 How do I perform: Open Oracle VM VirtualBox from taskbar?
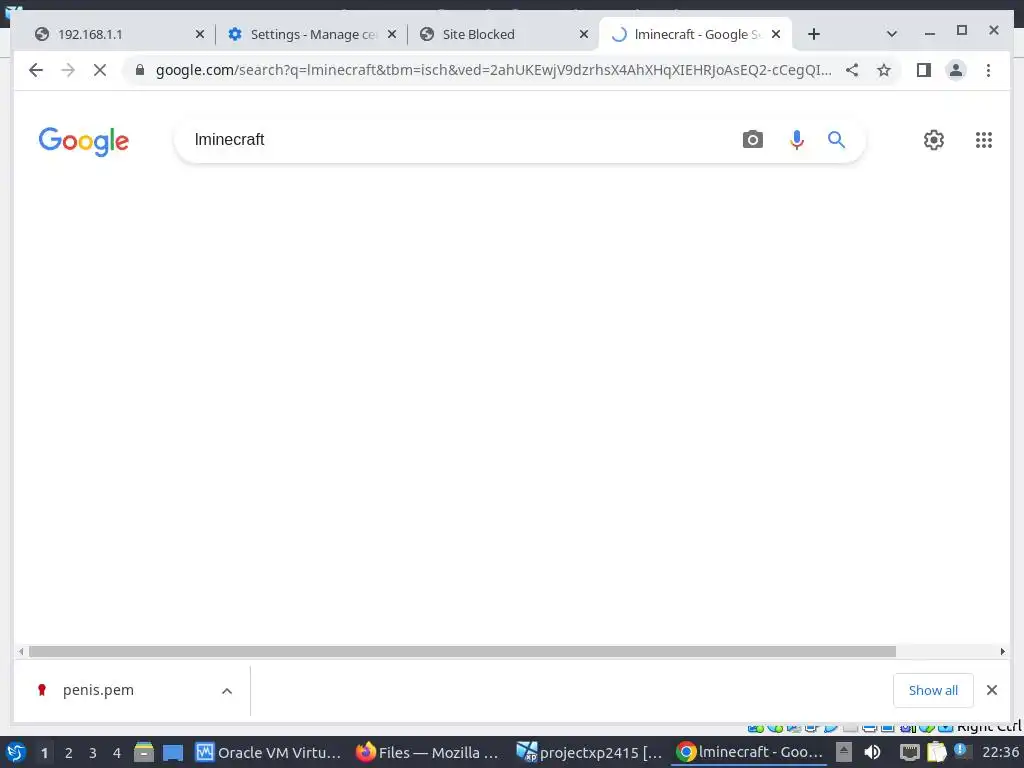[x=269, y=752]
